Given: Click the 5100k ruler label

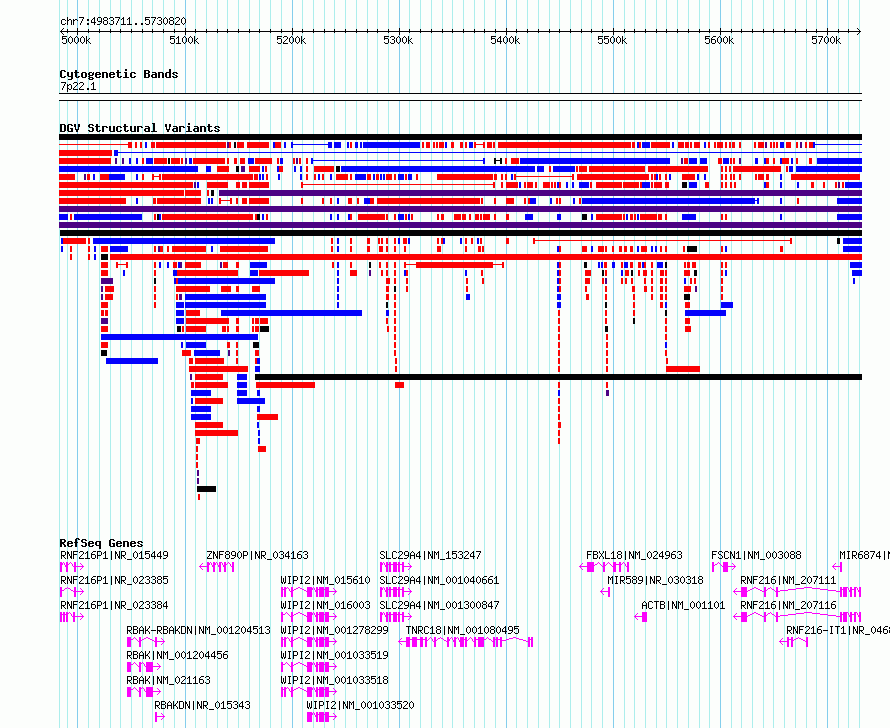Looking at the screenshot, I should pyautogui.click(x=184, y=40).
